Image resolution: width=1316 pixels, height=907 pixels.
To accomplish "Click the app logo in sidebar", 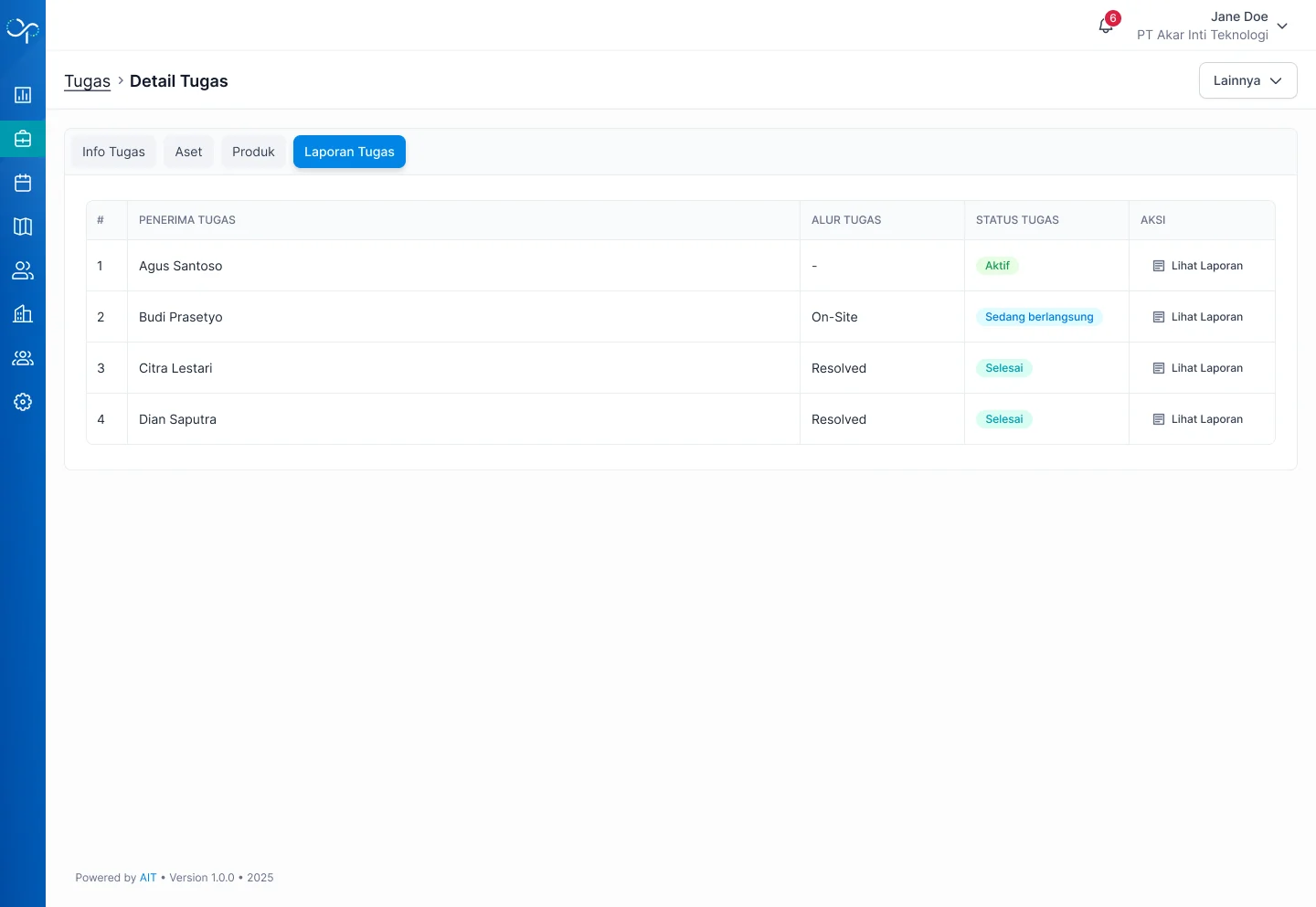I will click(23, 30).
